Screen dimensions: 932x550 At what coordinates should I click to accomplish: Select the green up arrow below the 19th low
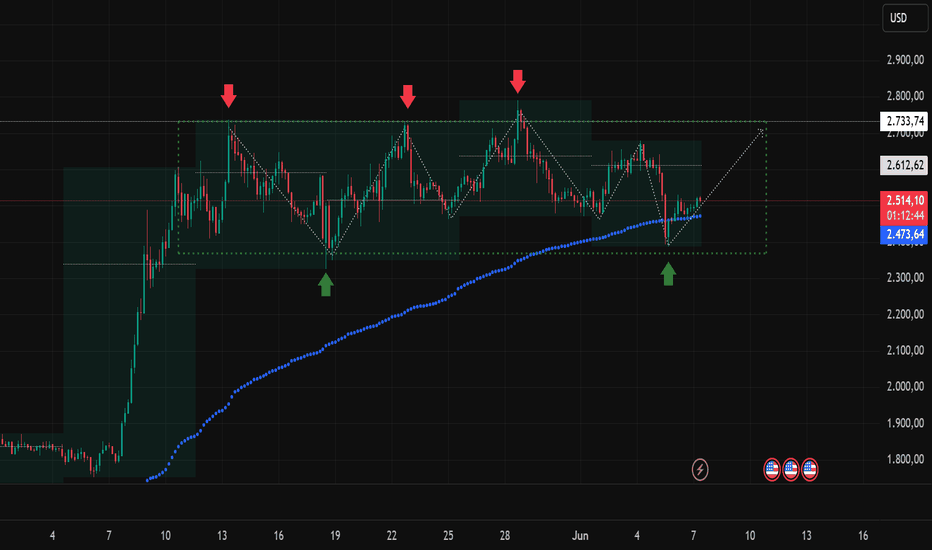[x=325, y=284]
